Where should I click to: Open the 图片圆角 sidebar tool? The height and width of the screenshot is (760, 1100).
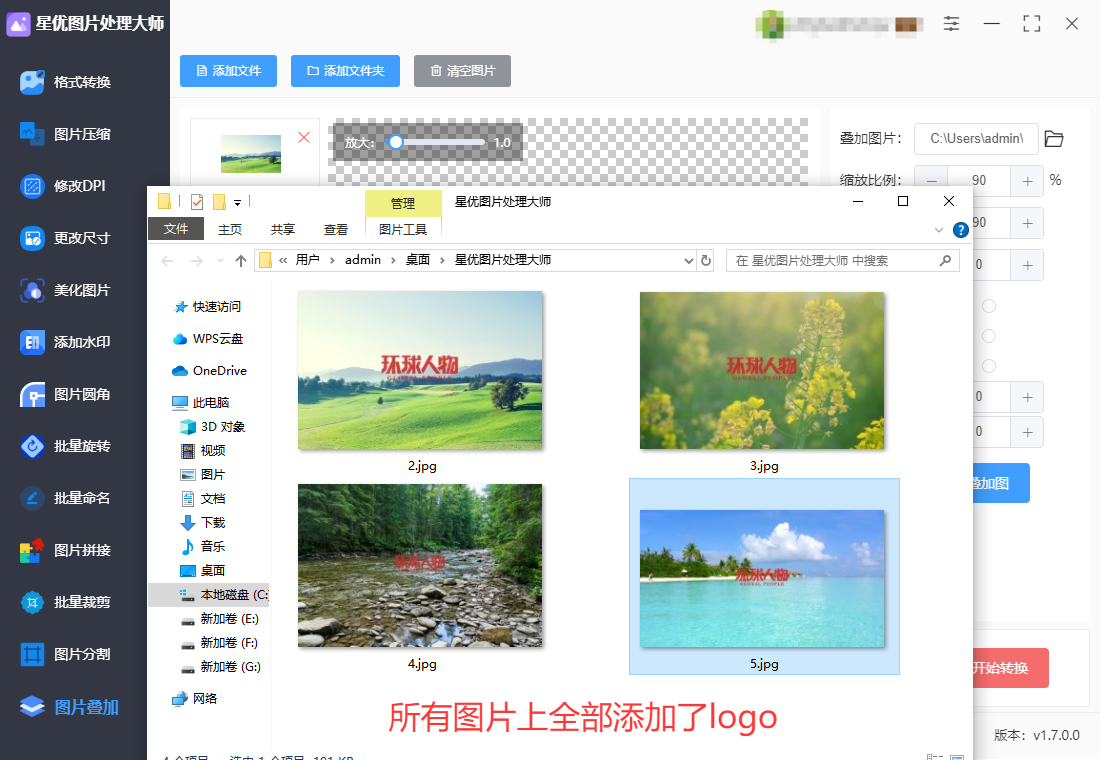coord(66,394)
